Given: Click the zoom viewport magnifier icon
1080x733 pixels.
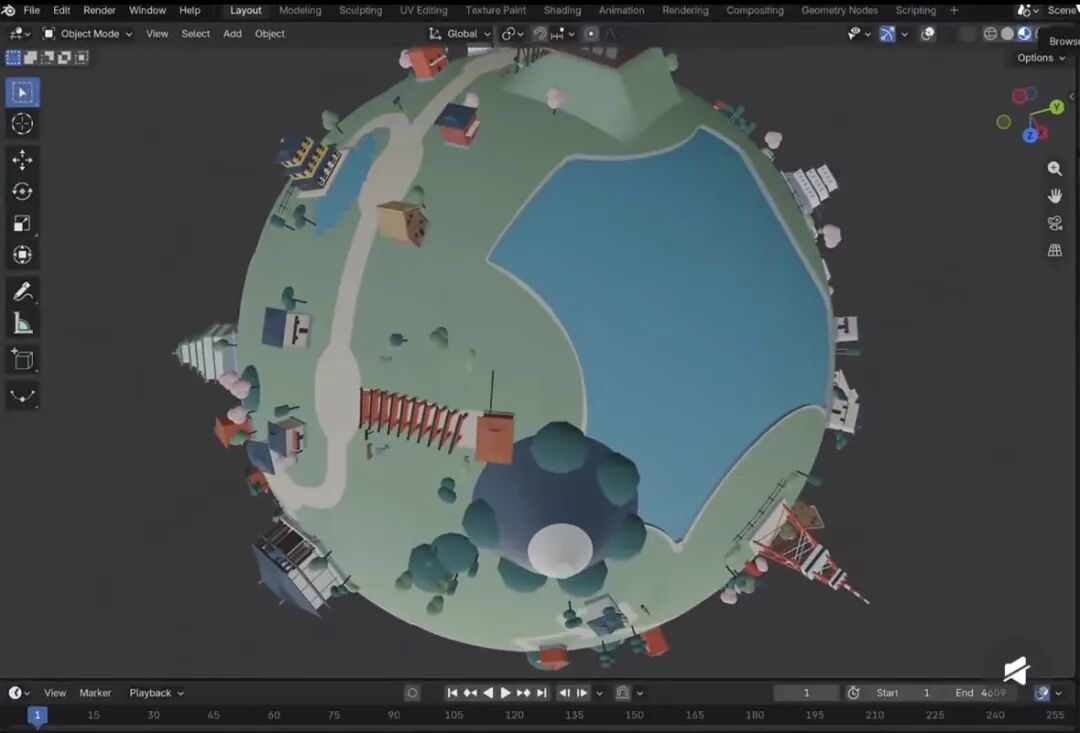Looking at the screenshot, I should (1055, 169).
